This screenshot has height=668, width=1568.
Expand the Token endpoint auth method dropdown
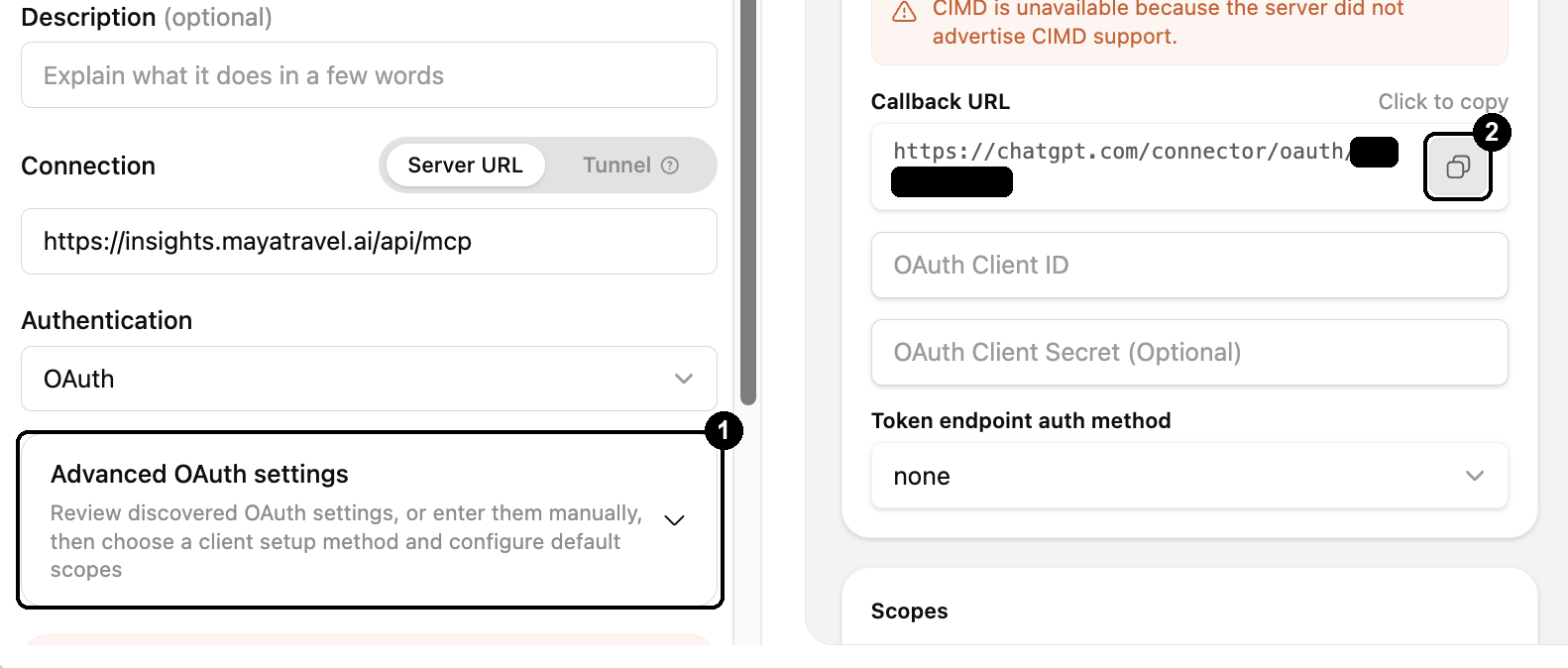(1189, 476)
